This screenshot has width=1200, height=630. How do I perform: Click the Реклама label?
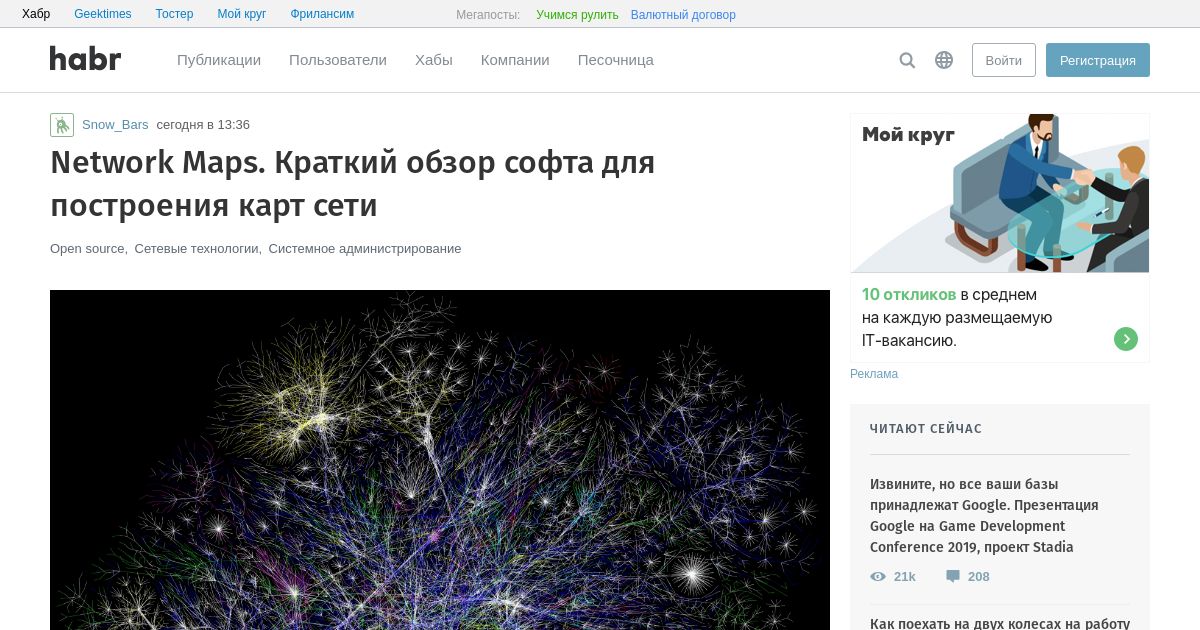pos(874,374)
